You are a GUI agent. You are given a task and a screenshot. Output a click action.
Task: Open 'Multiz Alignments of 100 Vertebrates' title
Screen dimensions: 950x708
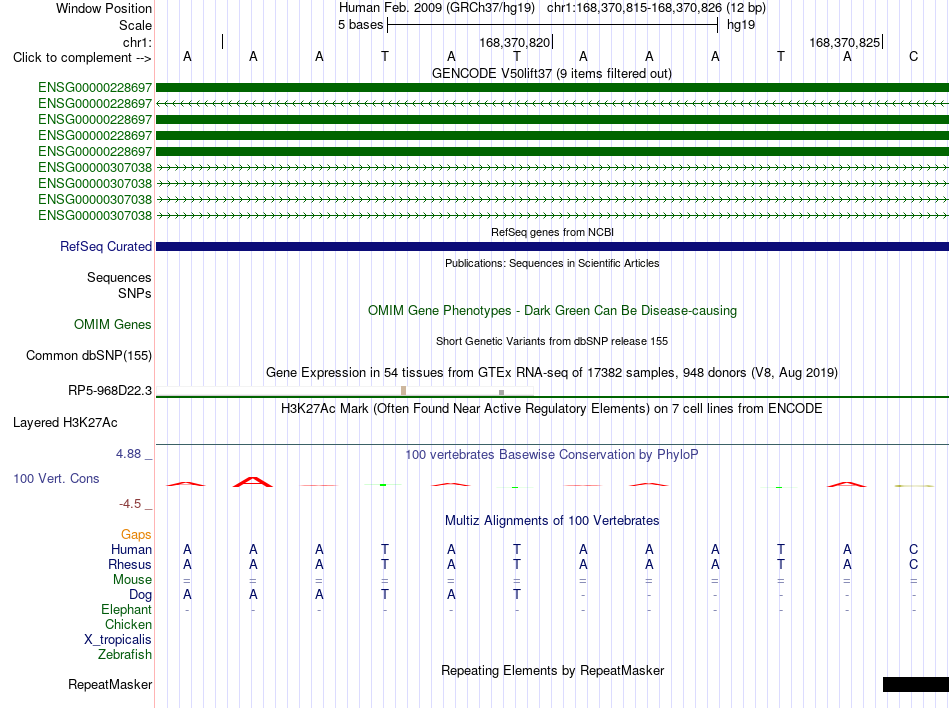[552, 521]
